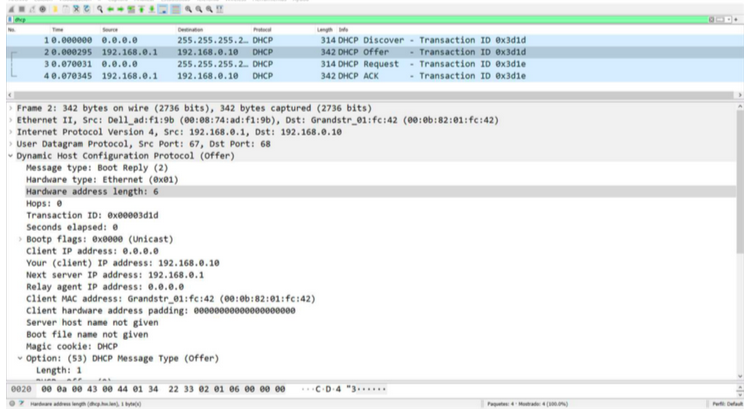Click hex byte 06 in bytes pane
The width and height of the screenshot is (744, 413).
tap(234, 389)
